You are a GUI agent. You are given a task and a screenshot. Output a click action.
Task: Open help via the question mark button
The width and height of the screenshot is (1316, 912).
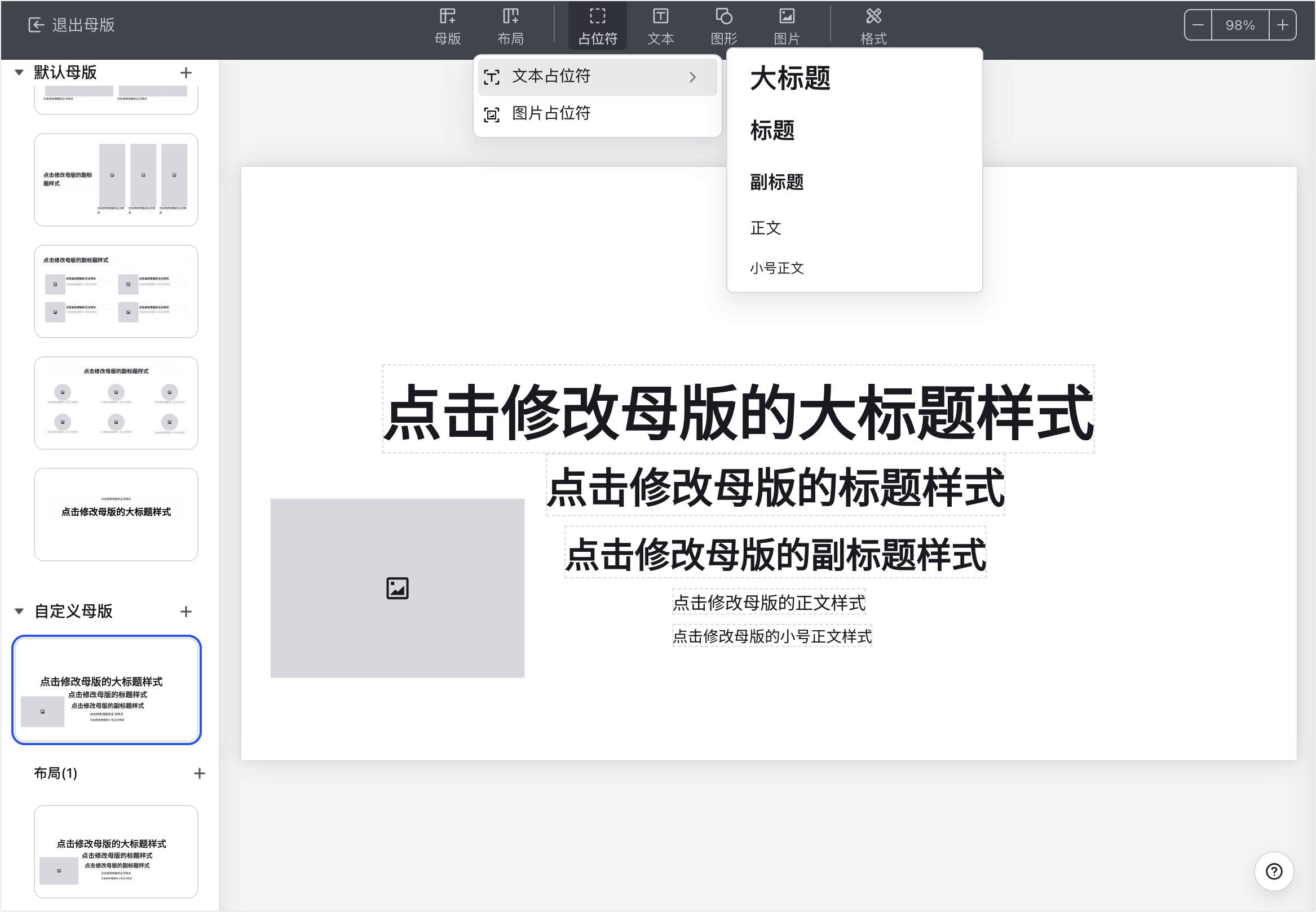1274,871
